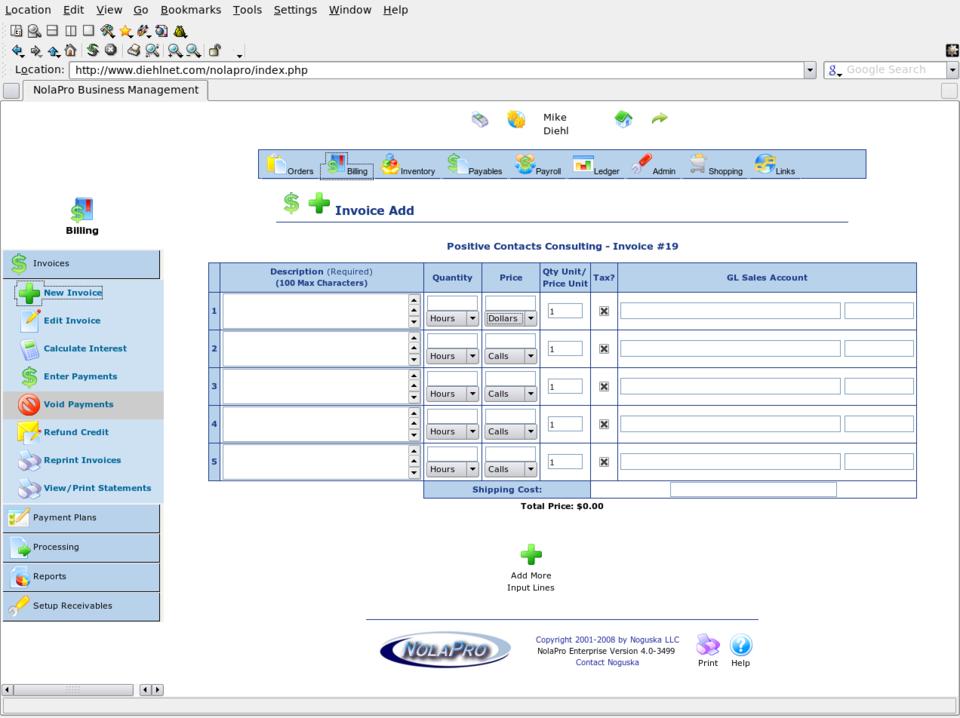Open the Hours quantity dropdown in row 1
The width and height of the screenshot is (960, 718).
coord(453,319)
